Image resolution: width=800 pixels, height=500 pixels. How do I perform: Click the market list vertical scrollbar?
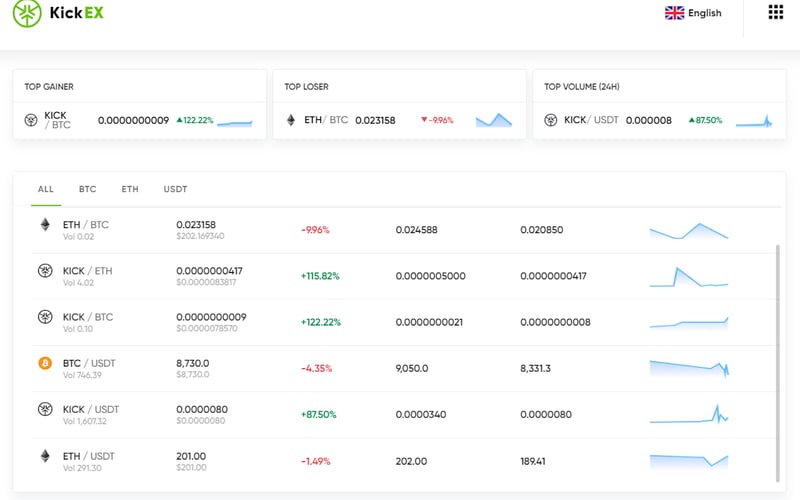pos(778,363)
